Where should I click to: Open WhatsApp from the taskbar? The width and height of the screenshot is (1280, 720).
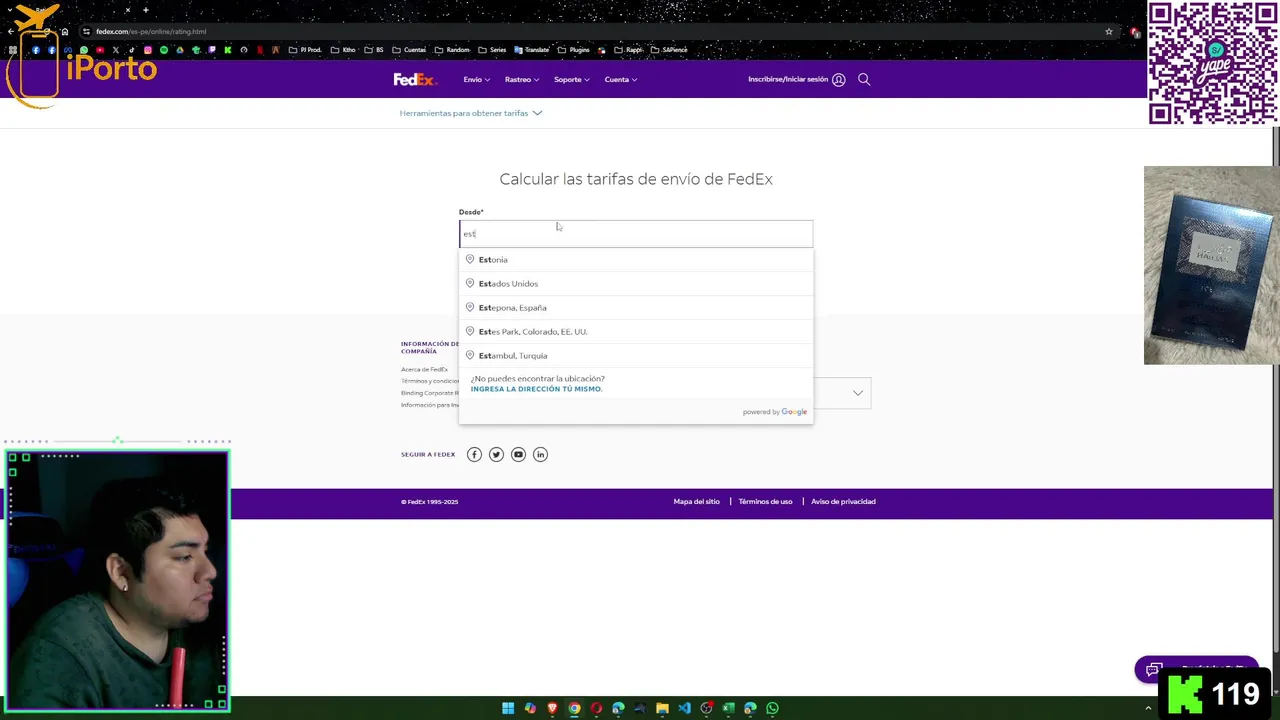pos(772,708)
